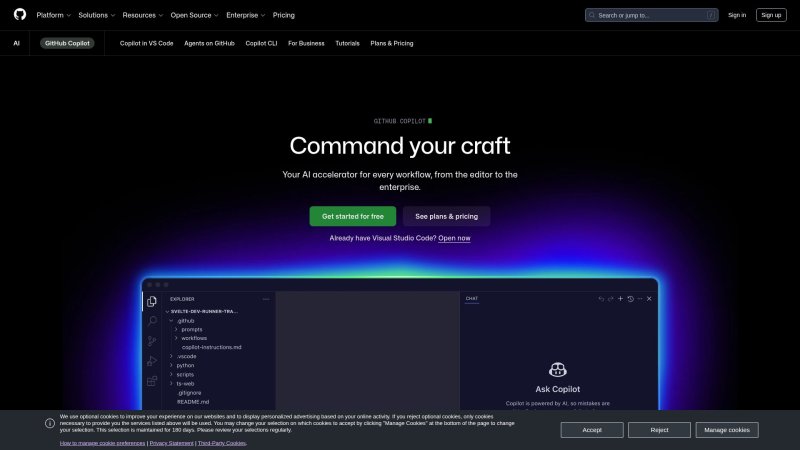Select the Explorer files icon in sidebar
The width and height of the screenshot is (800, 450).
click(x=152, y=302)
